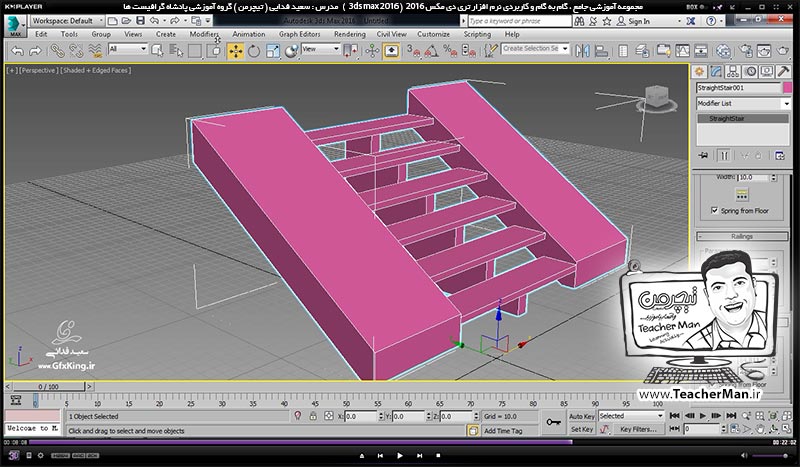
Task: Switch to the Motion panel tab
Action: 750,71
